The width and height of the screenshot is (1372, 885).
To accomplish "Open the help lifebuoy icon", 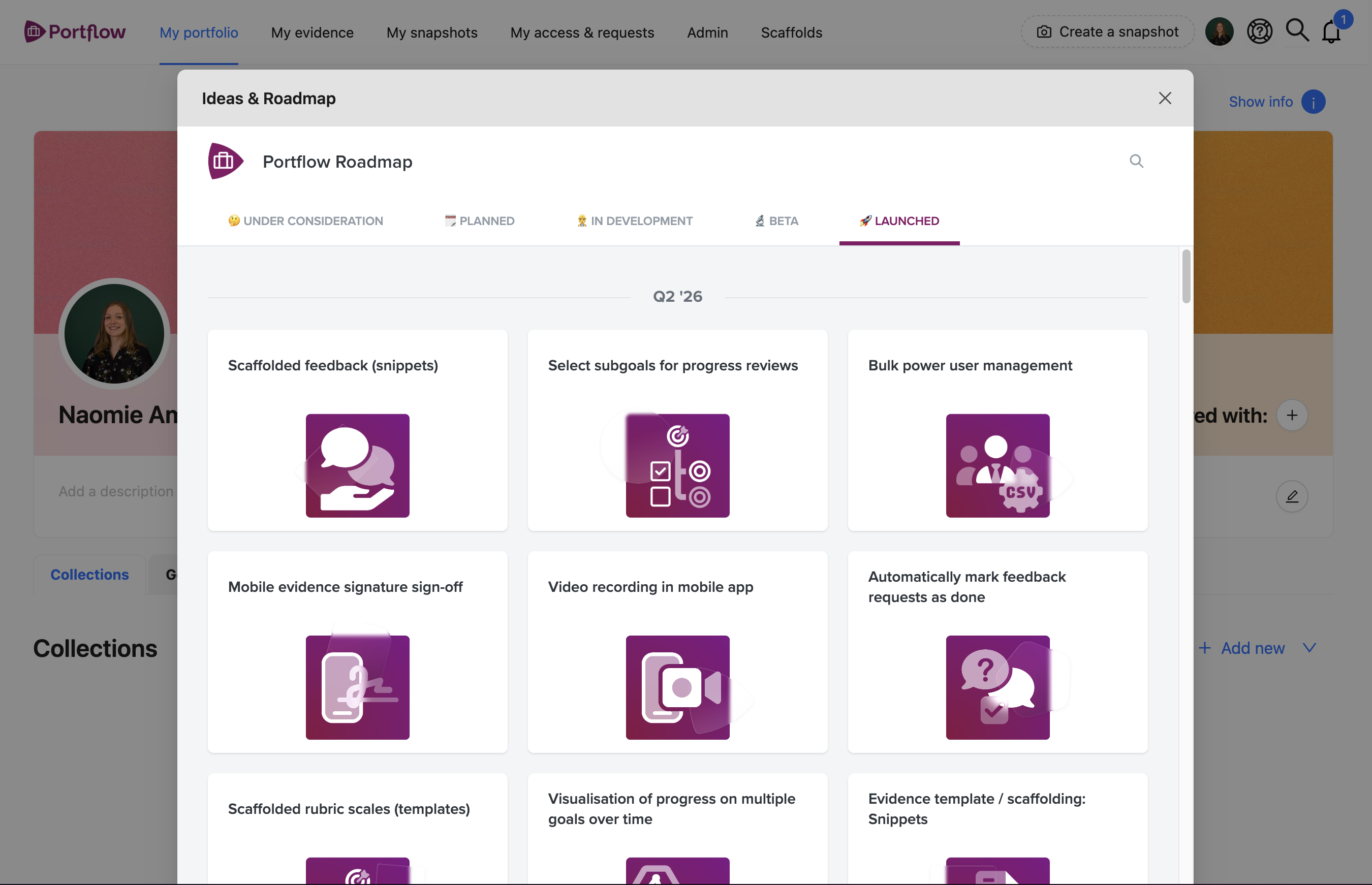I will pos(1259,31).
